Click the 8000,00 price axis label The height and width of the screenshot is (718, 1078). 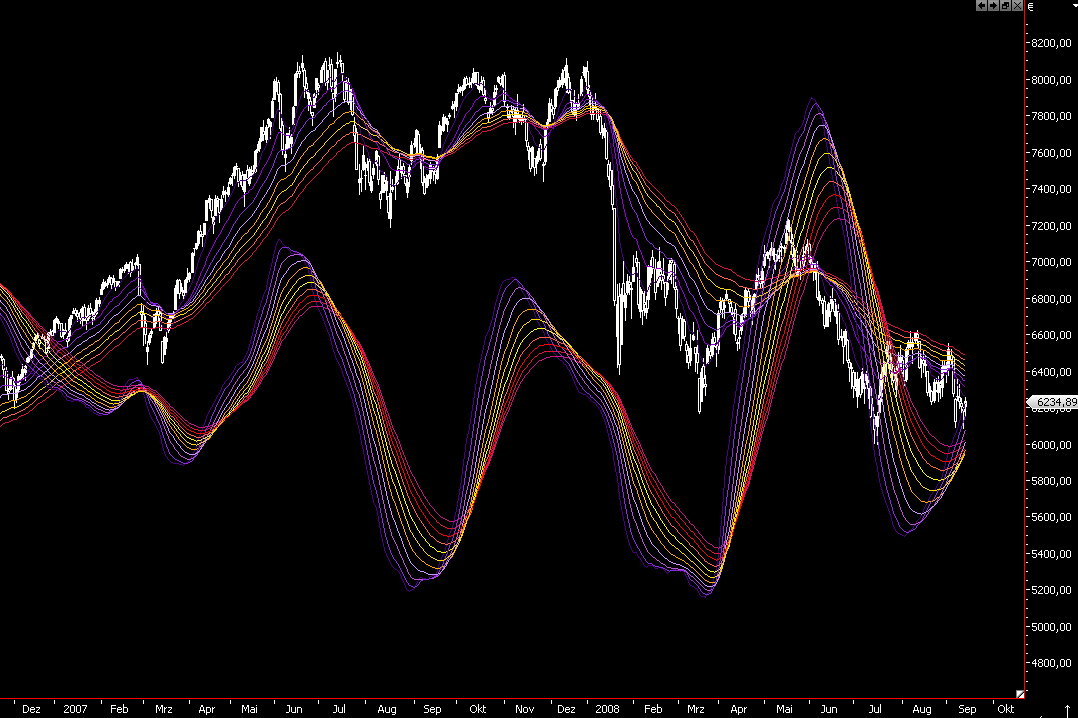click(1051, 80)
